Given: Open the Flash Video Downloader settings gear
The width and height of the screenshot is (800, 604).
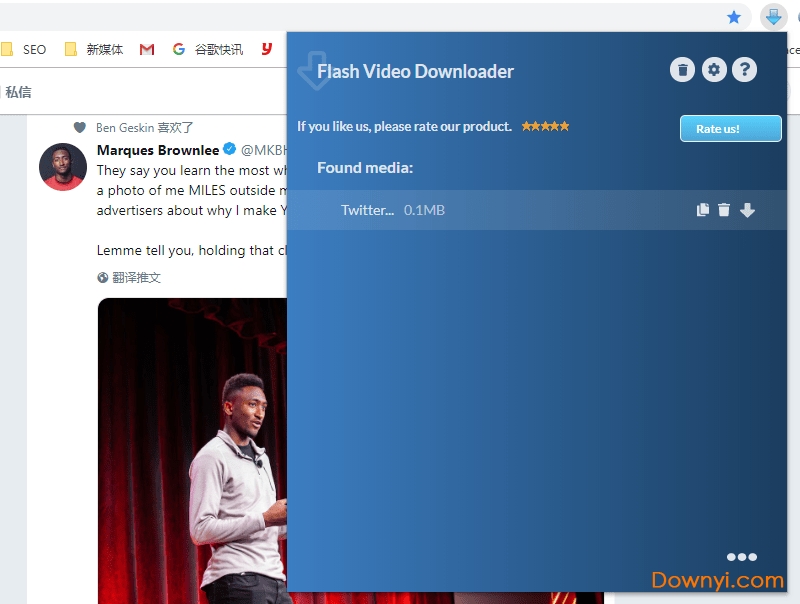Looking at the screenshot, I should pyautogui.click(x=714, y=69).
